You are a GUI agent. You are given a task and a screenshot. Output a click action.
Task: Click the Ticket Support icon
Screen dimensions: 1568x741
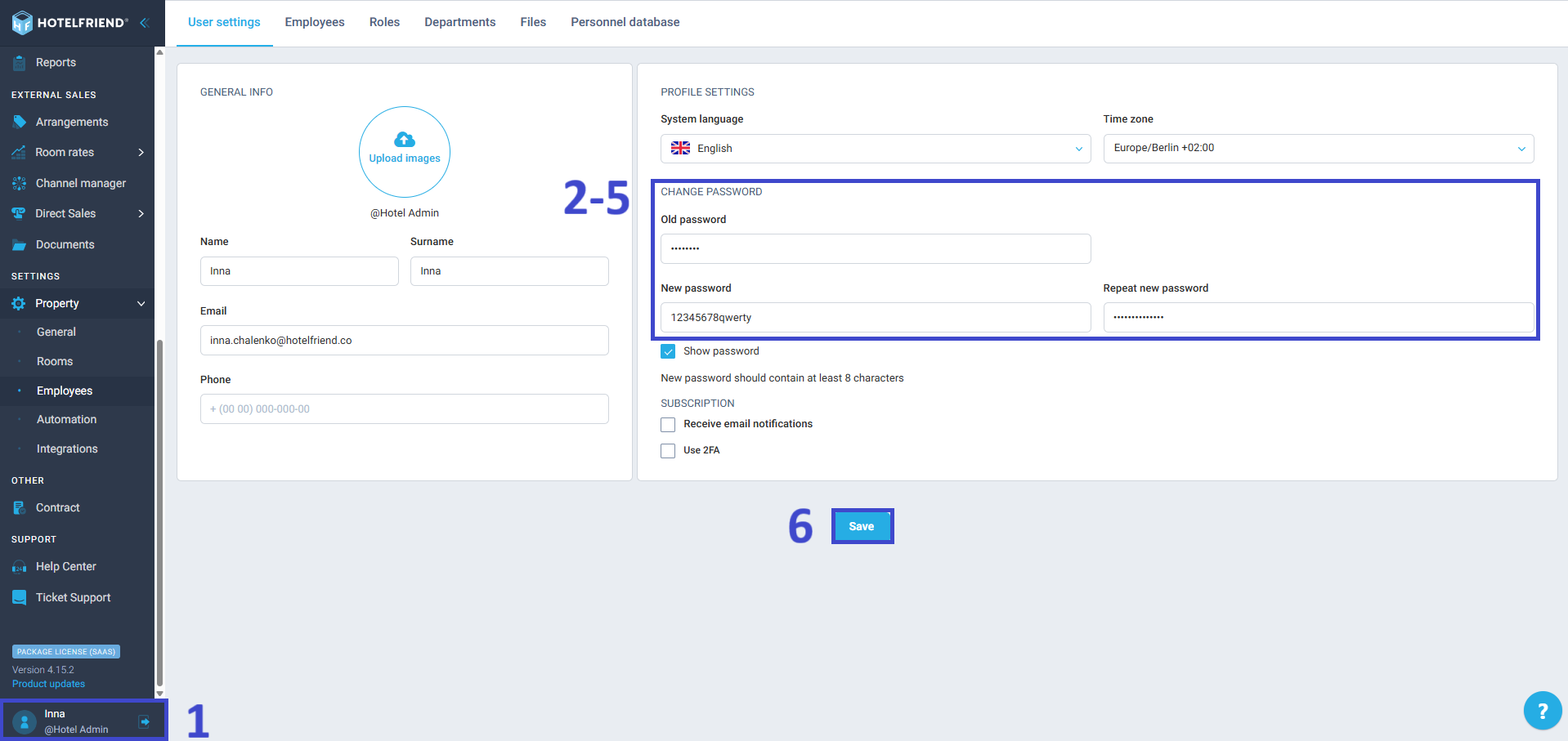(20, 597)
